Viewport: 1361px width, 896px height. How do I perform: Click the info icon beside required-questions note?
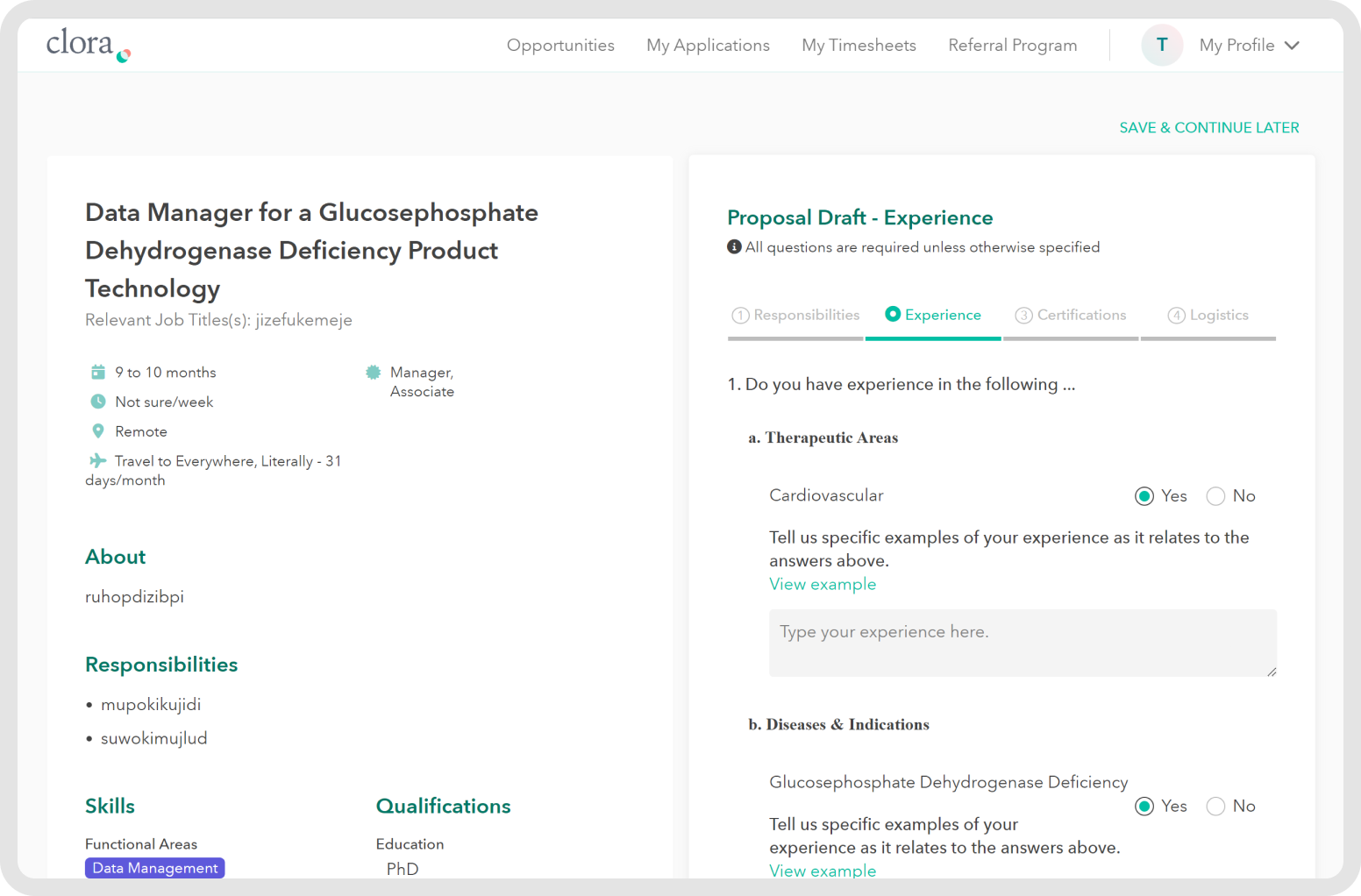(x=734, y=247)
